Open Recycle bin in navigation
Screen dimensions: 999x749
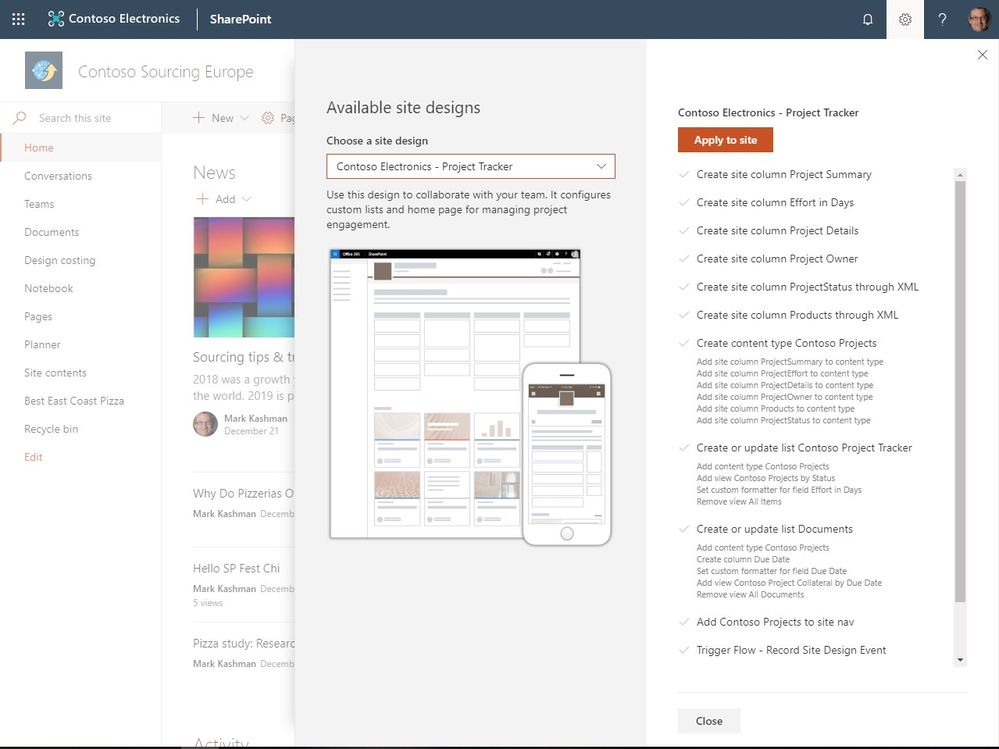point(51,429)
